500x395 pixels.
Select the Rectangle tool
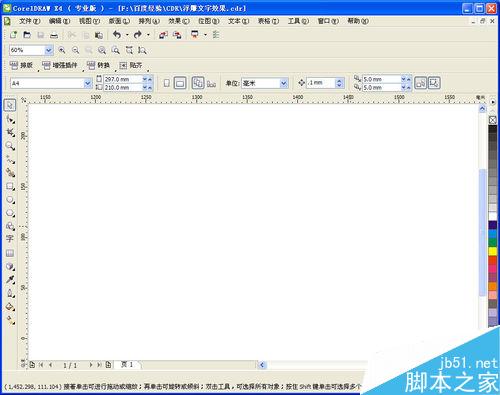click(x=10, y=186)
